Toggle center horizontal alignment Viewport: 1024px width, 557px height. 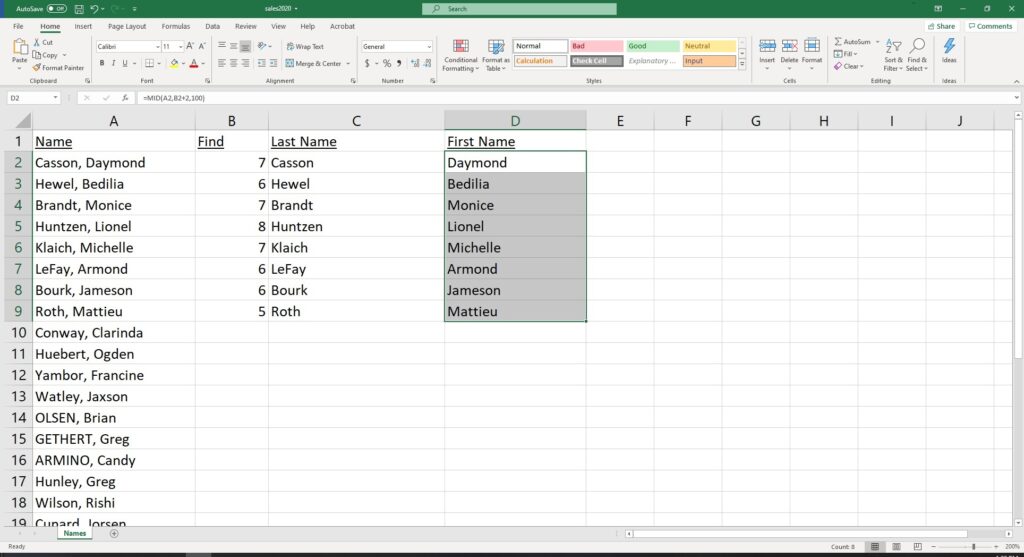click(x=233, y=64)
